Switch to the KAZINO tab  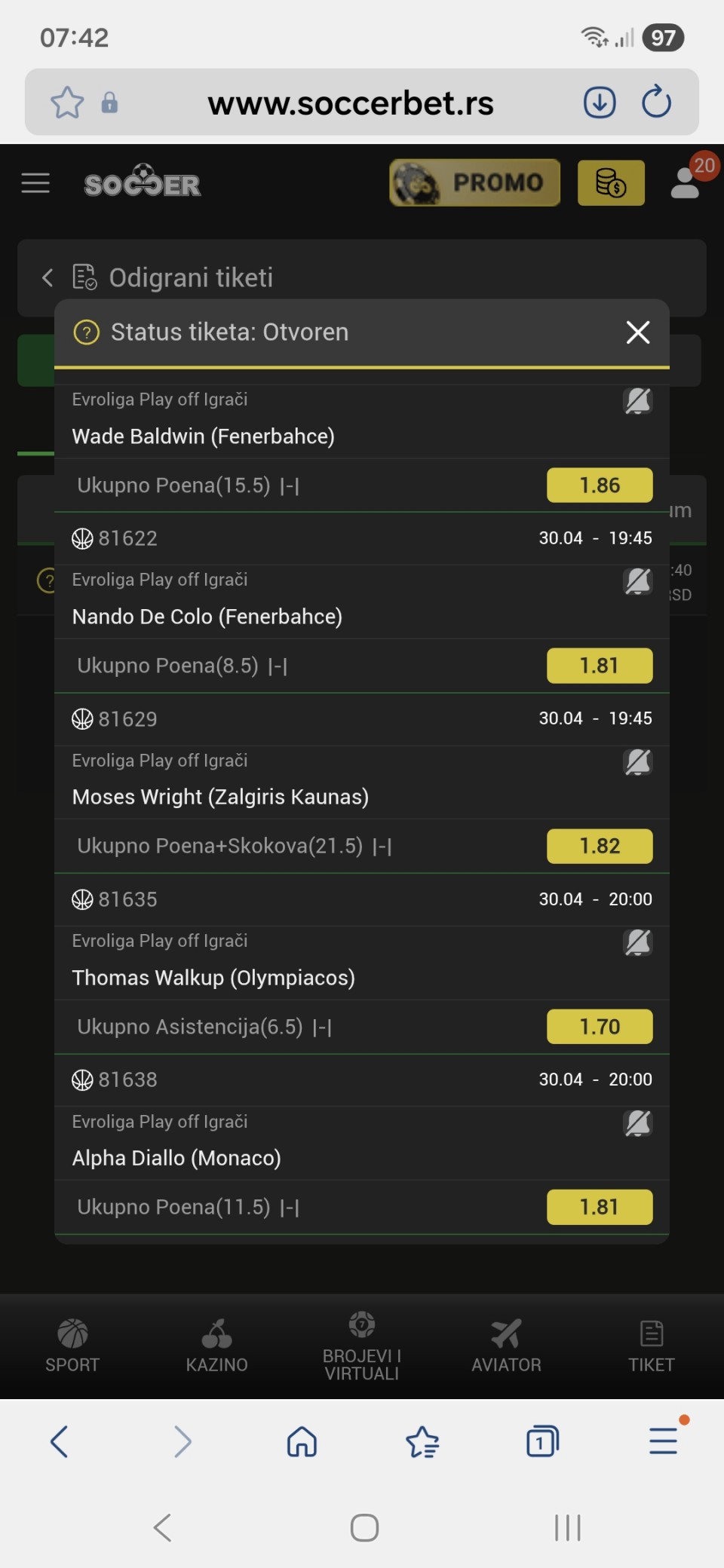tap(216, 1346)
